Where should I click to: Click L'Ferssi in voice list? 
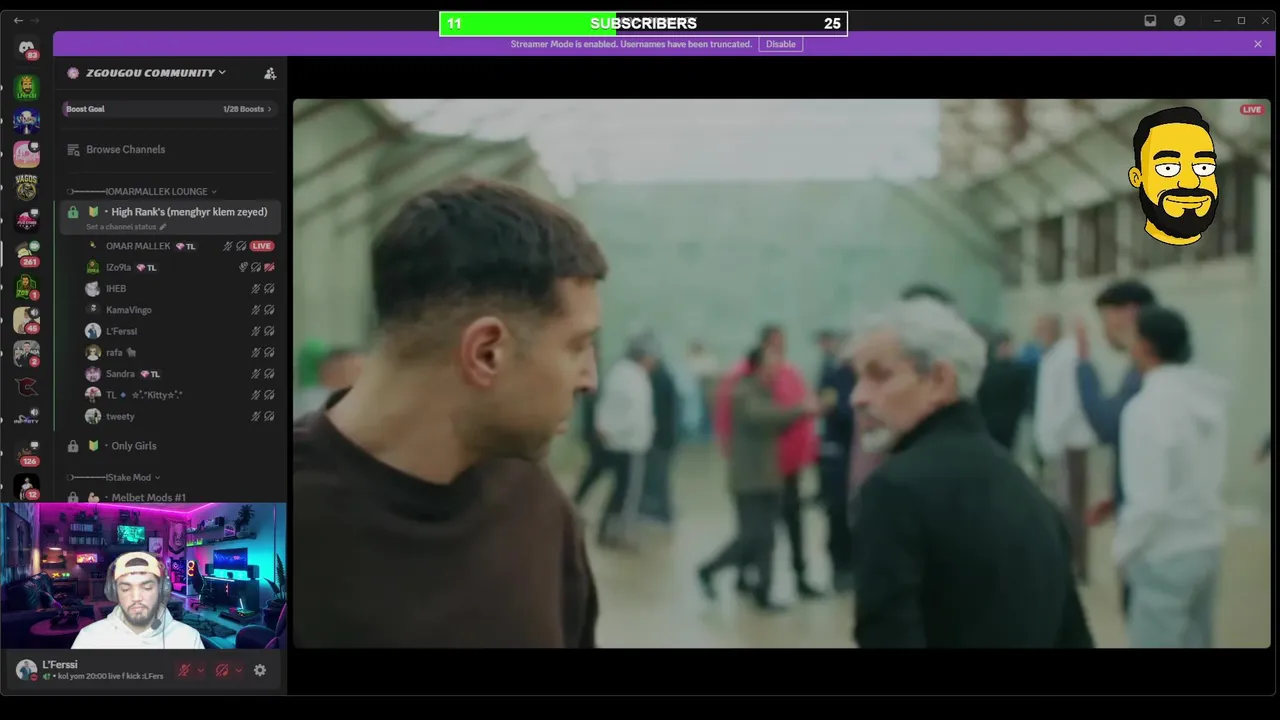pos(121,331)
